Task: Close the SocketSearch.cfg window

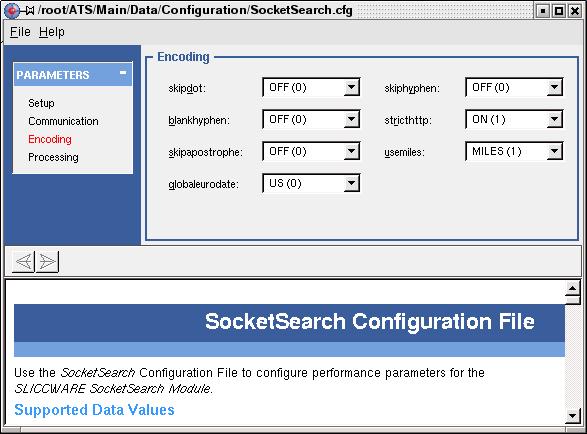Action: point(575,11)
